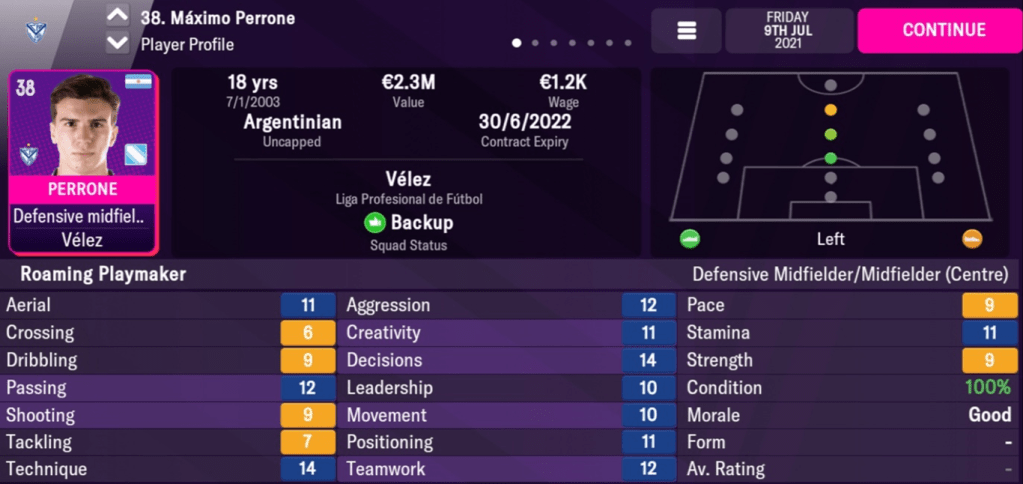Tap the Vélez crest on the player card

[x=27, y=155]
